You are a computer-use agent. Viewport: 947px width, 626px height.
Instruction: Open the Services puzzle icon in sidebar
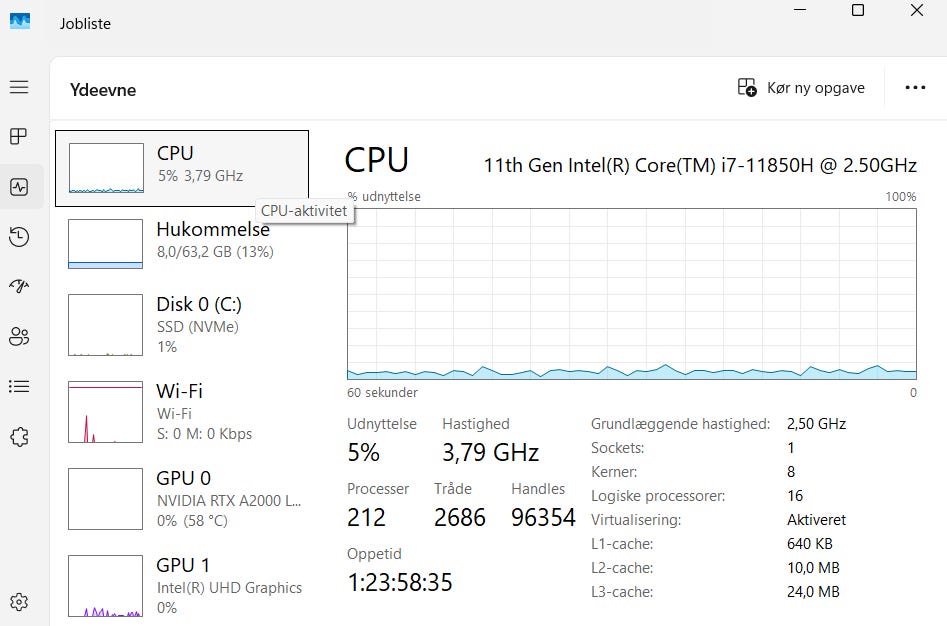point(19,436)
